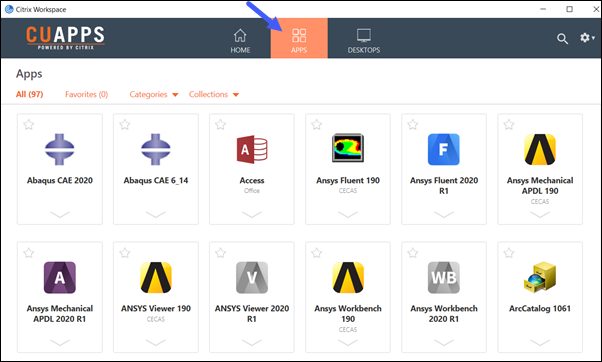The height and width of the screenshot is (362, 602).
Task: Show All (97) apps filter
Action: (x=29, y=94)
